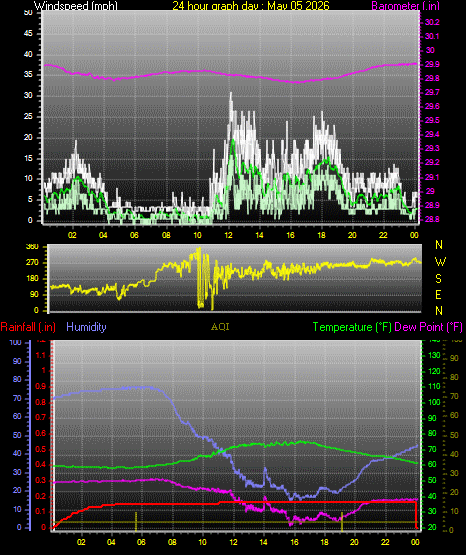Click the Dew Point (°F) legend label
The width and height of the screenshot is (466, 555).
pos(428,327)
